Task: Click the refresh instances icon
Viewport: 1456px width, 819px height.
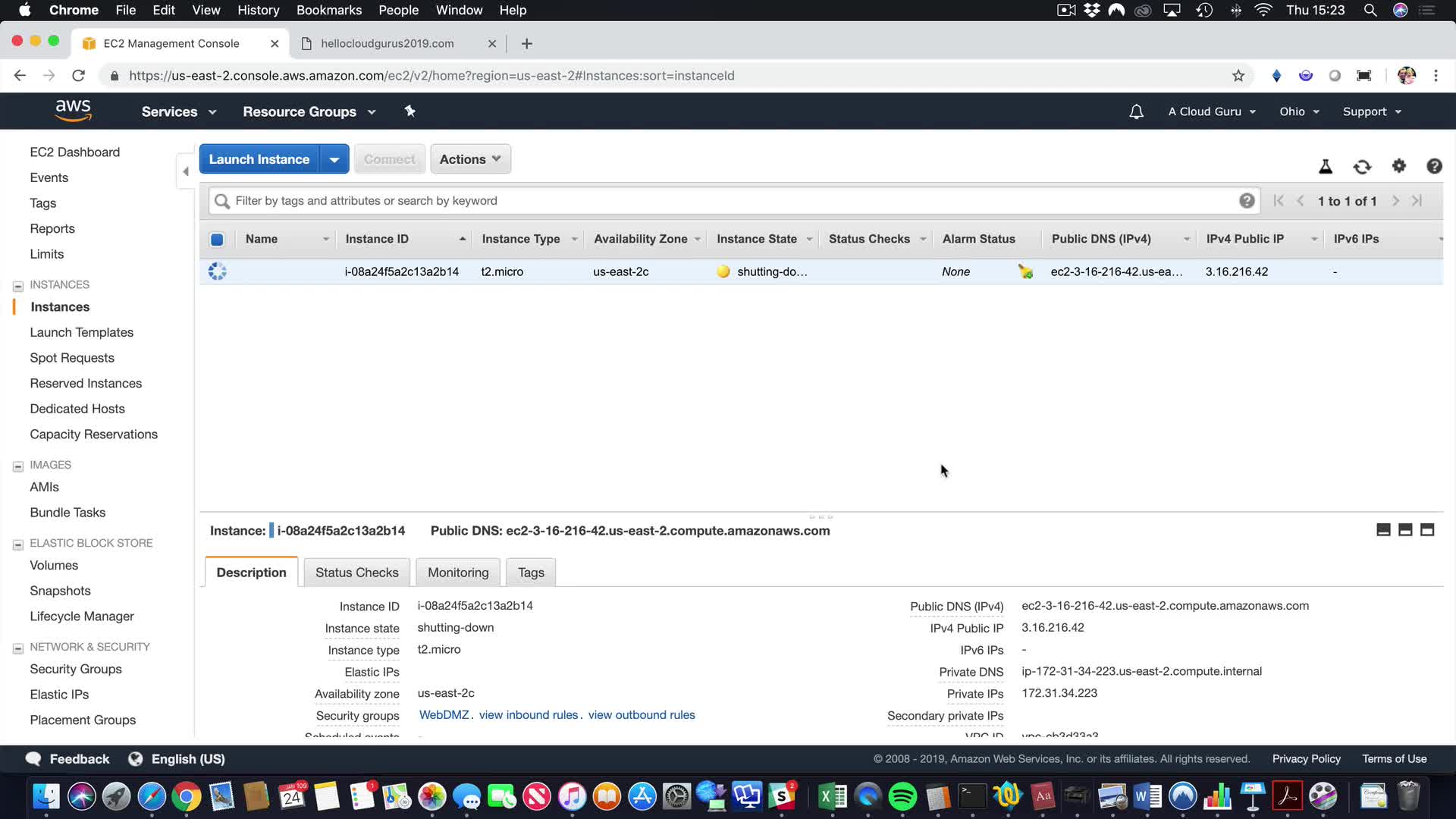Action: [x=1362, y=167]
